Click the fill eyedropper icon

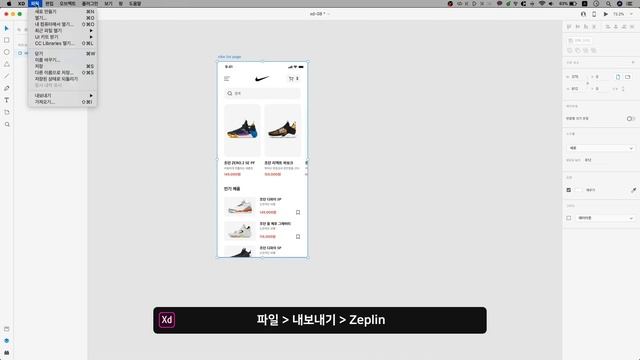click(x=633, y=190)
